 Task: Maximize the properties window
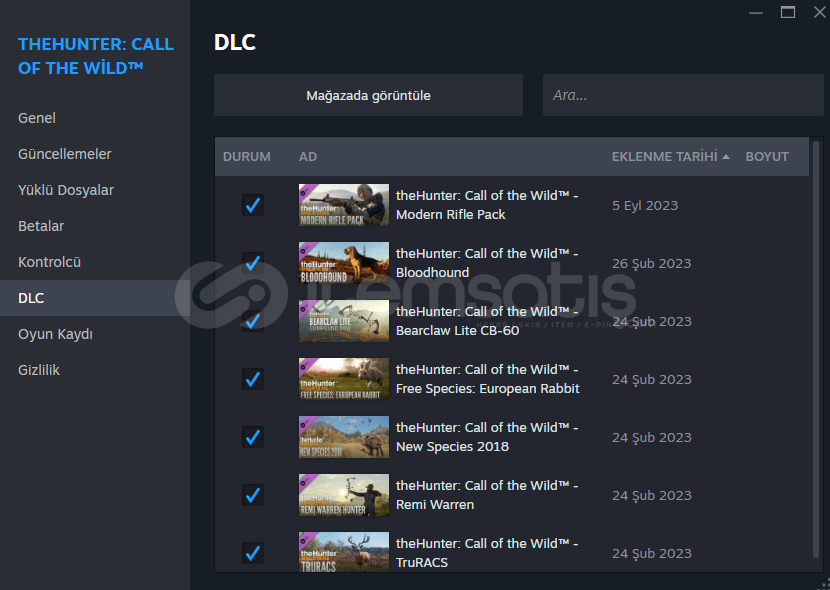(788, 12)
